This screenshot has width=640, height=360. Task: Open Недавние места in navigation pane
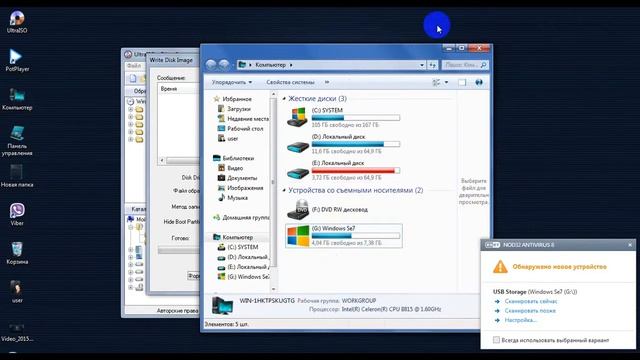(x=243, y=119)
